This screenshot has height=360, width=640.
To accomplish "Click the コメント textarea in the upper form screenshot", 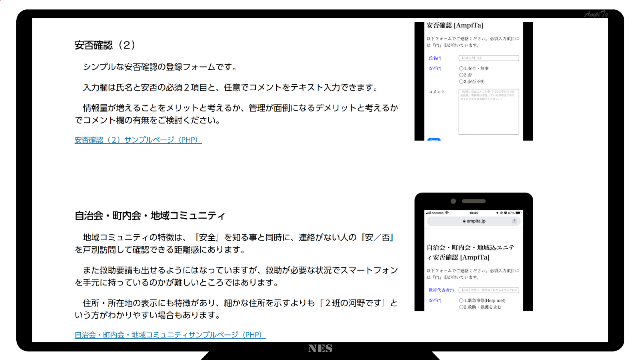I will (x=489, y=112).
